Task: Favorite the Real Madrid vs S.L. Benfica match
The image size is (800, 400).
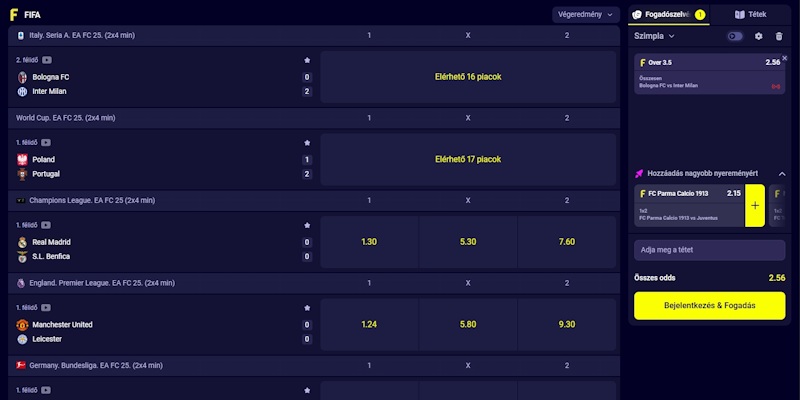Action: pyautogui.click(x=307, y=226)
